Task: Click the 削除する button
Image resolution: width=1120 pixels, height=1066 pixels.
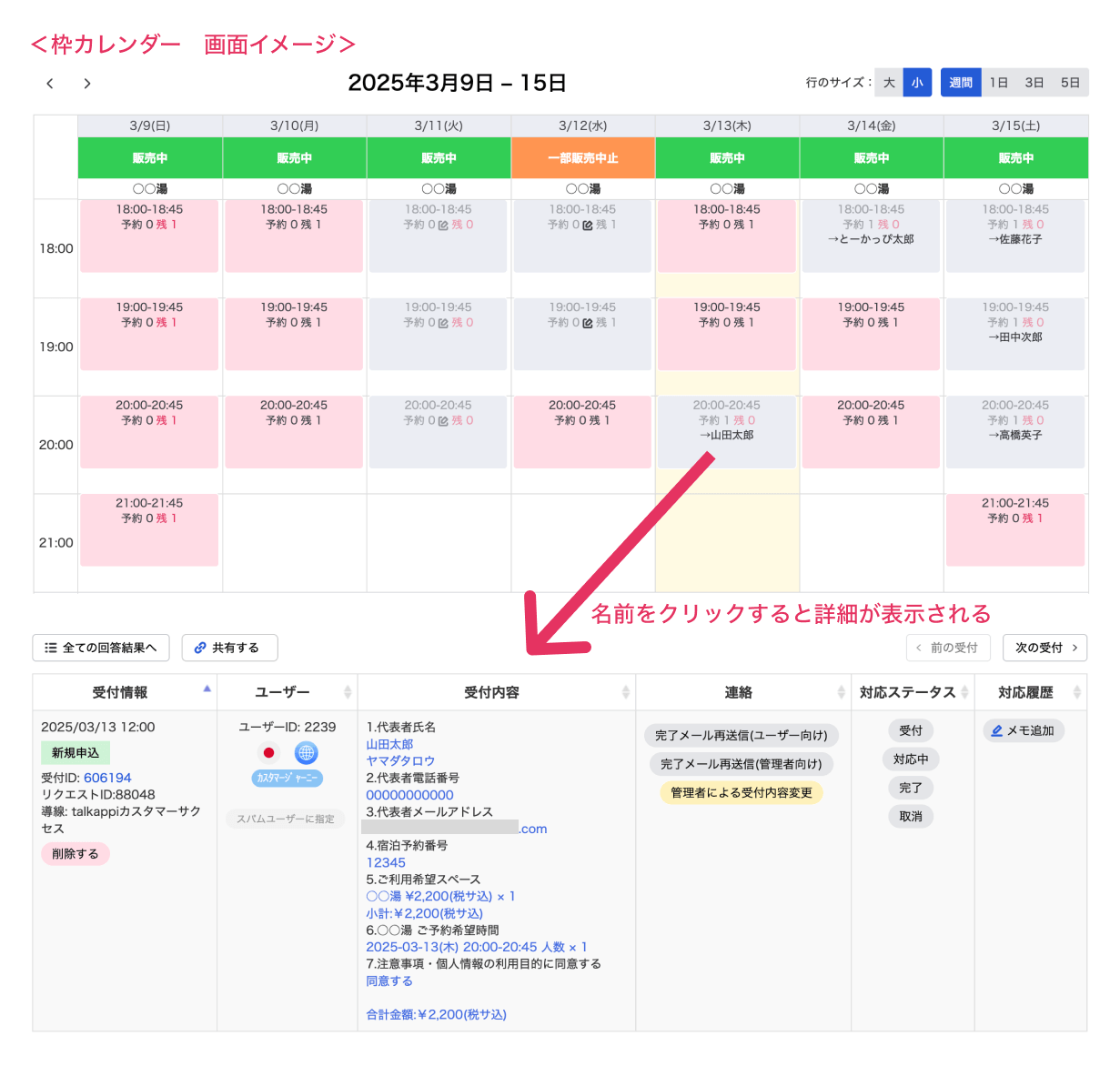Action: [75, 854]
